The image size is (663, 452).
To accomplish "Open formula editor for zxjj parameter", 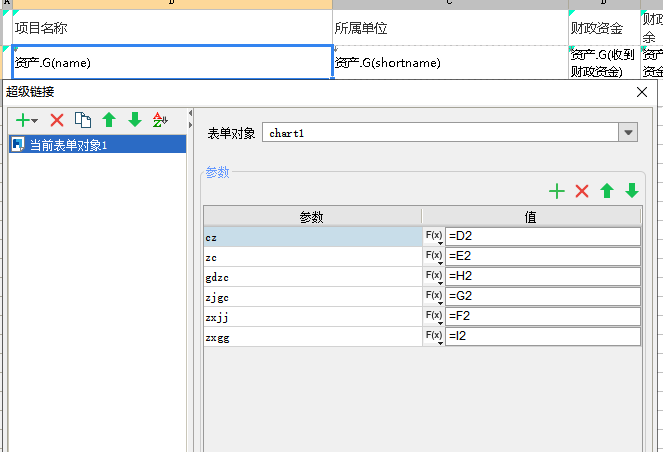I will (434, 316).
